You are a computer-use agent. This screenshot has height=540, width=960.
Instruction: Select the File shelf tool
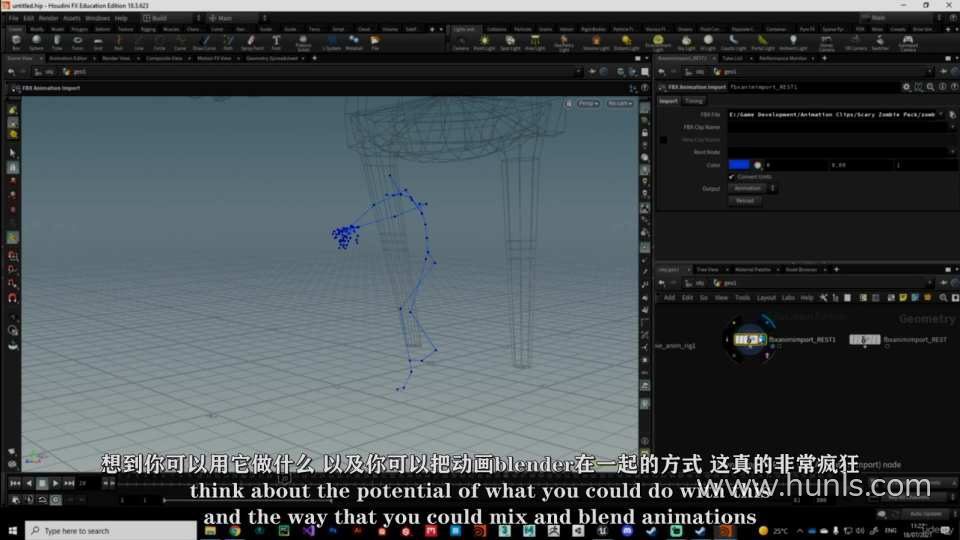tap(375, 42)
